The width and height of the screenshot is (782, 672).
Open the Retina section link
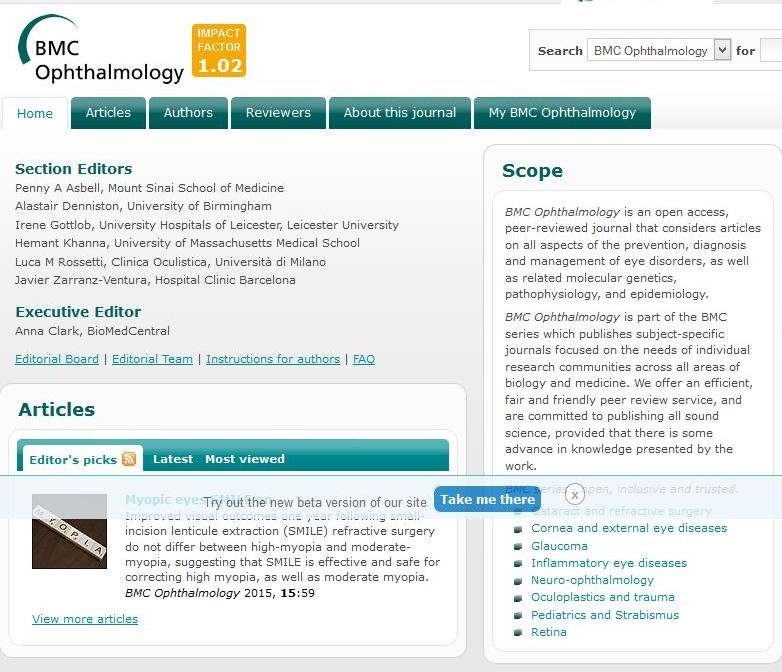coord(549,632)
